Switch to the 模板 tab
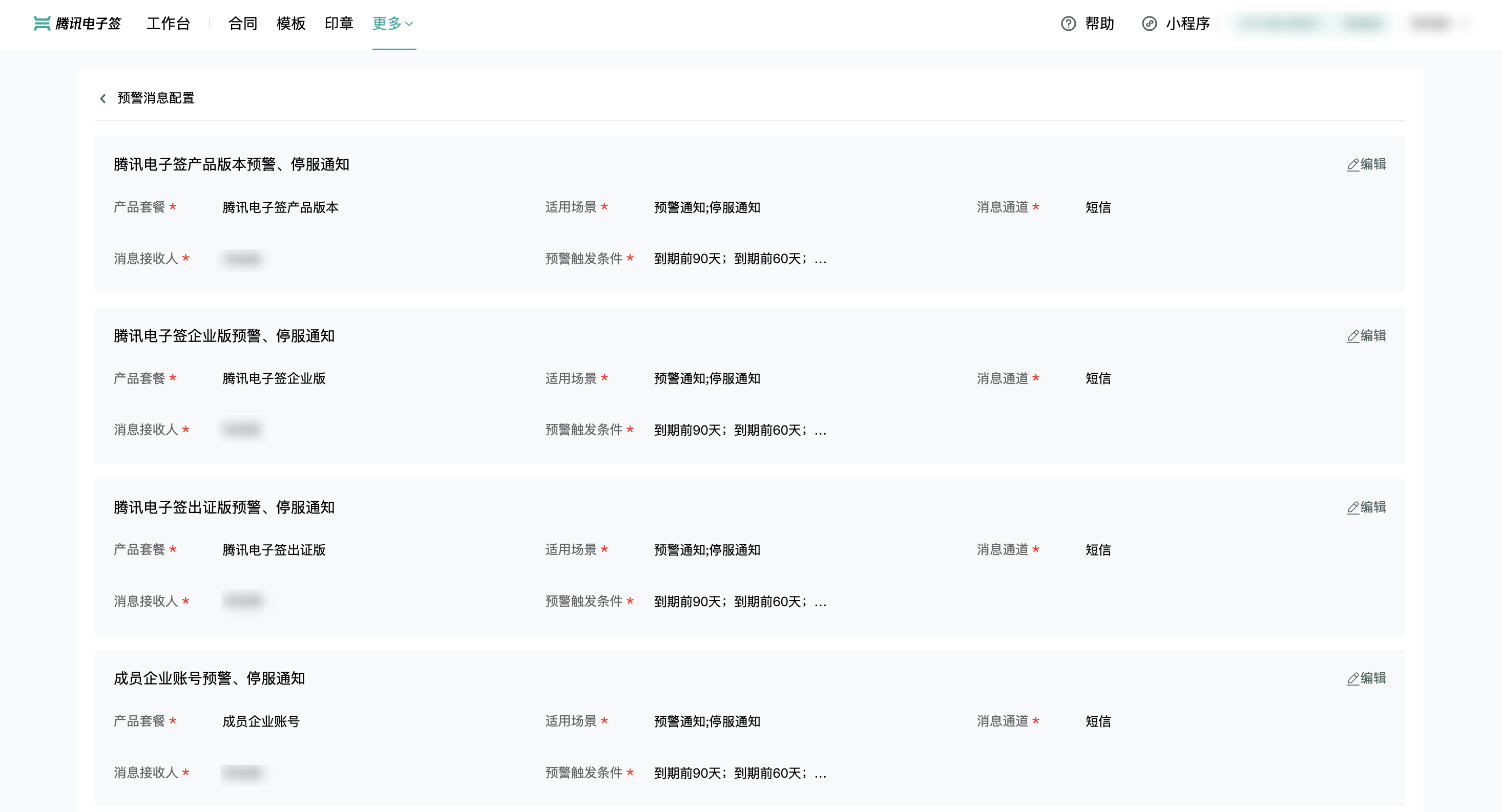This screenshot has height=812, width=1502. click(x=290, y=24)
